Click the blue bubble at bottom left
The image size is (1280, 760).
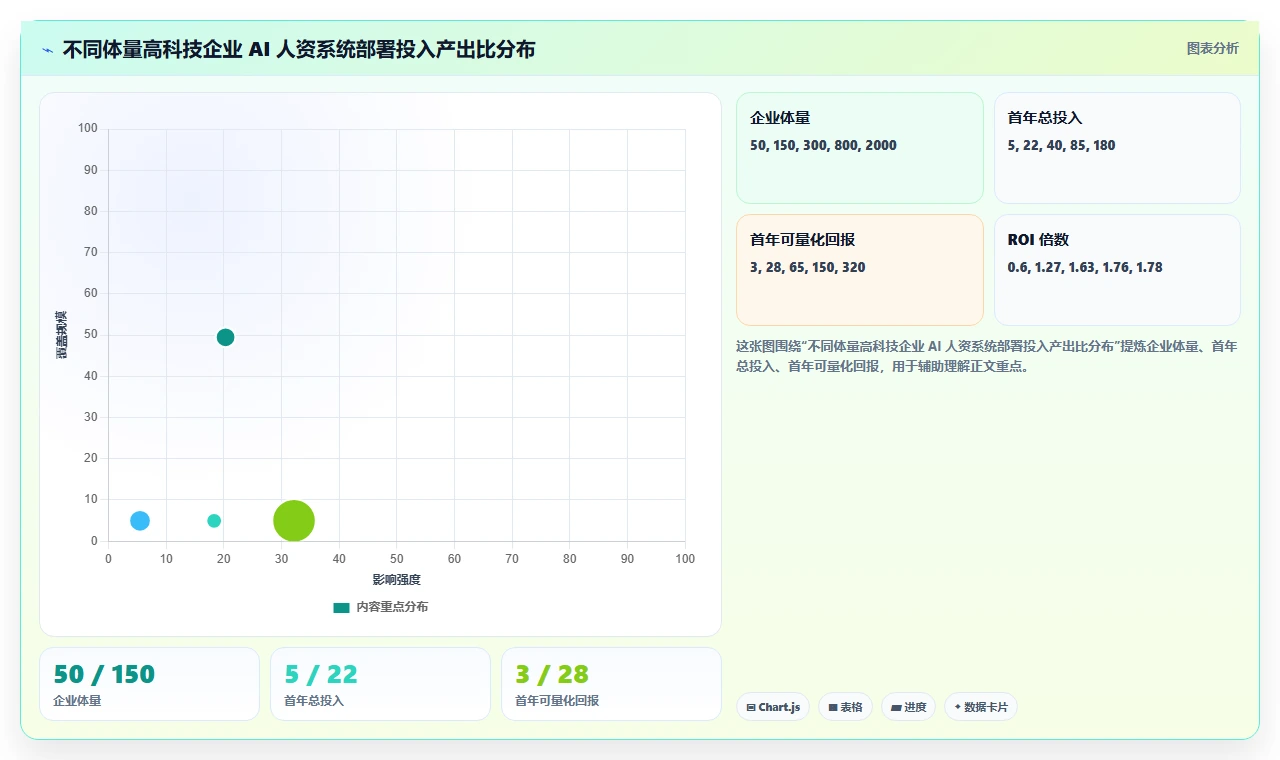140,520
